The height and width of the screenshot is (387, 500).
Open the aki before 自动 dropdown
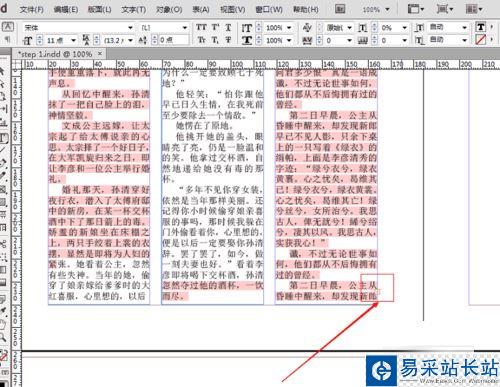(x=464, y=28)
